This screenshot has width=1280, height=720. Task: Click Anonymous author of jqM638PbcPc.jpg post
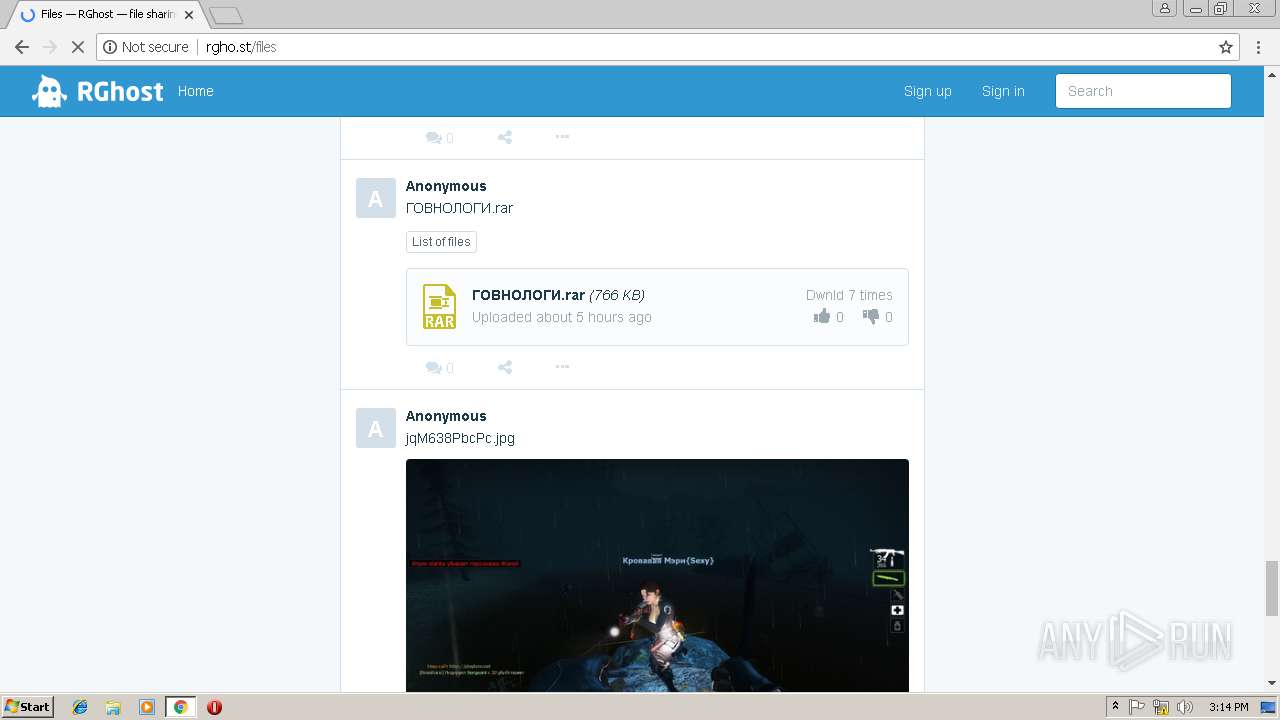(446, 416)
